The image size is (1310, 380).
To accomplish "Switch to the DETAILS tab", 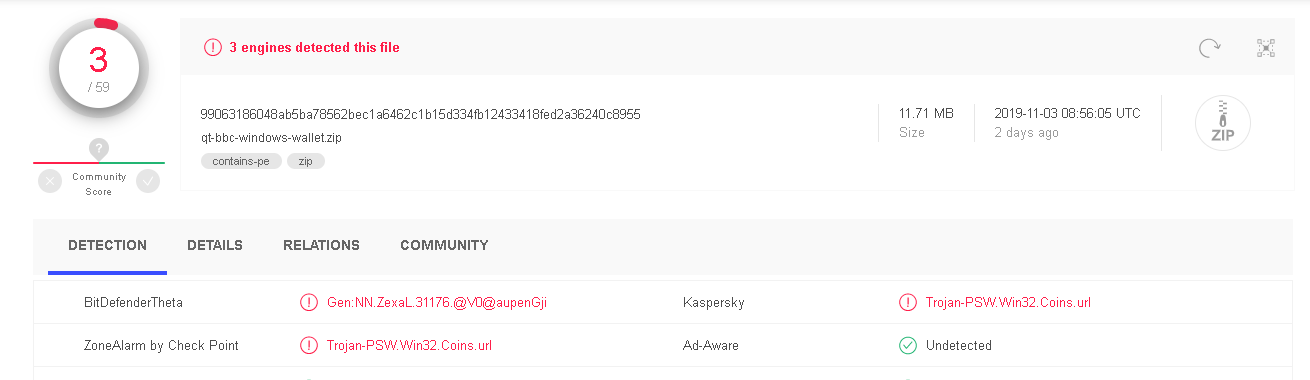I will tap(215, 245).
